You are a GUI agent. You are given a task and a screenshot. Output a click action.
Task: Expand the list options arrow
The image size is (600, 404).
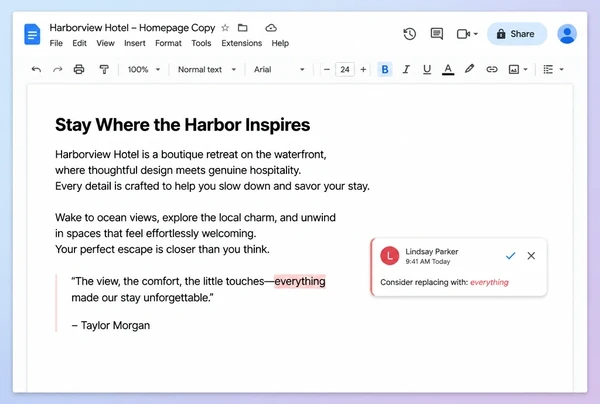point(561,70)
